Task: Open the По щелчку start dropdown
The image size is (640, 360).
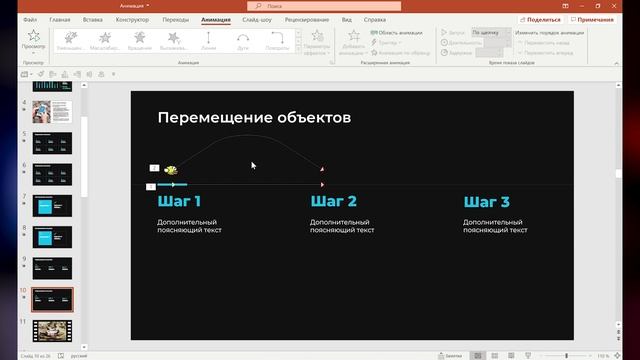Action: pos(491,32)
